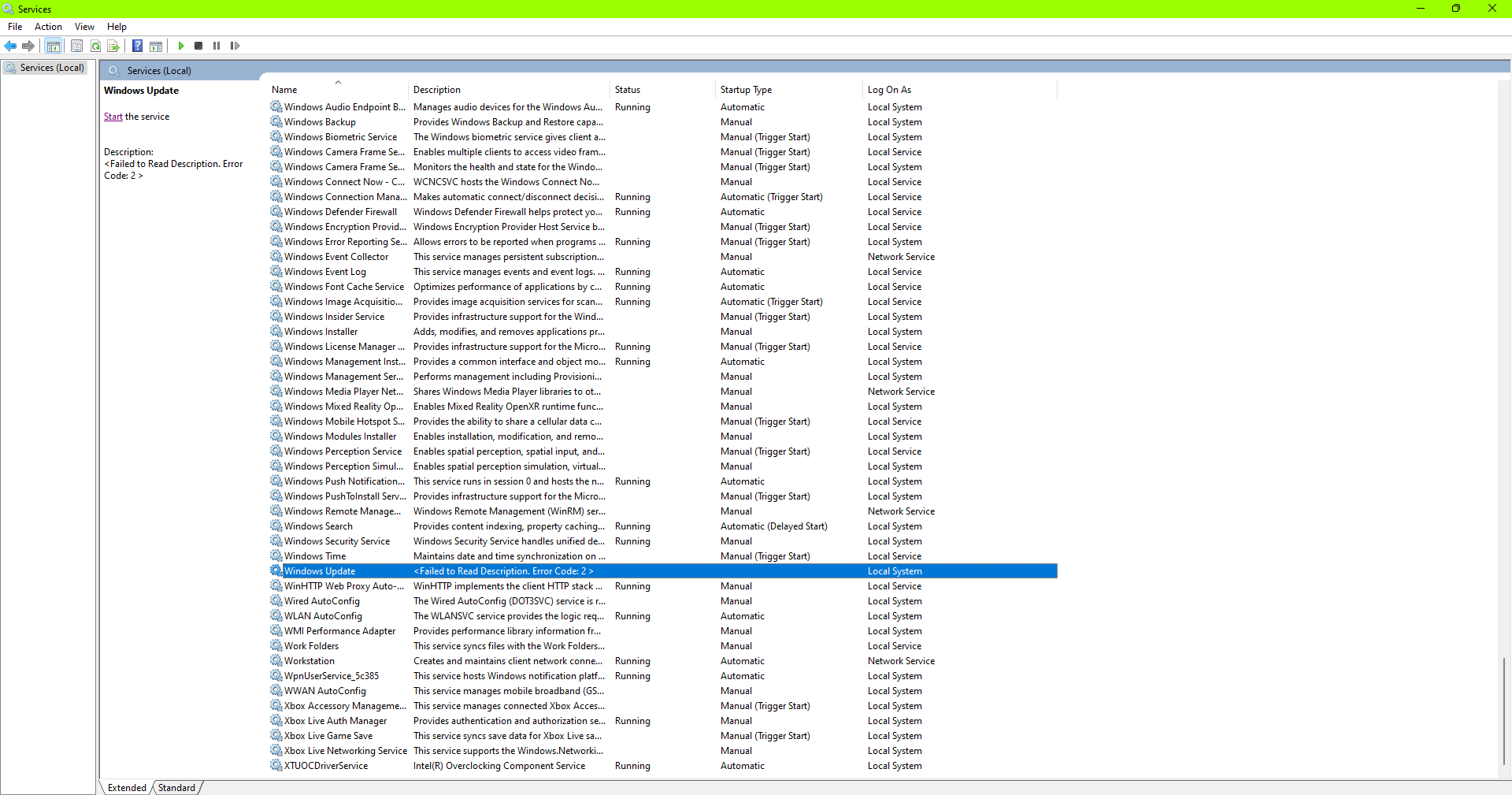Pause the service using the pause icon

(x=217, y=46)
